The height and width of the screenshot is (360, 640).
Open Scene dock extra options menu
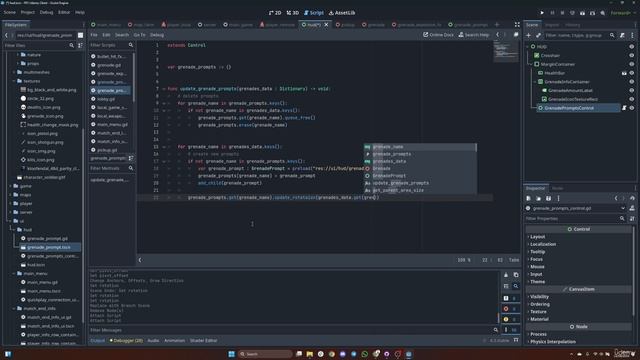[632, 36]
